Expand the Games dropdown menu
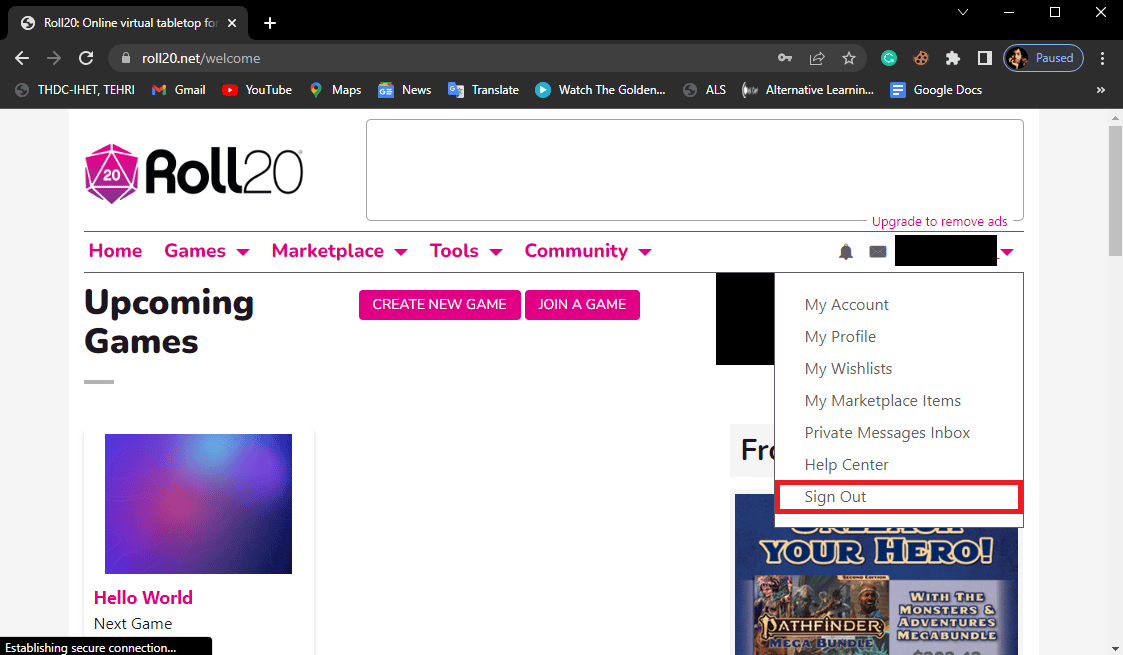 pyautogui.click(x=207, y=251)
